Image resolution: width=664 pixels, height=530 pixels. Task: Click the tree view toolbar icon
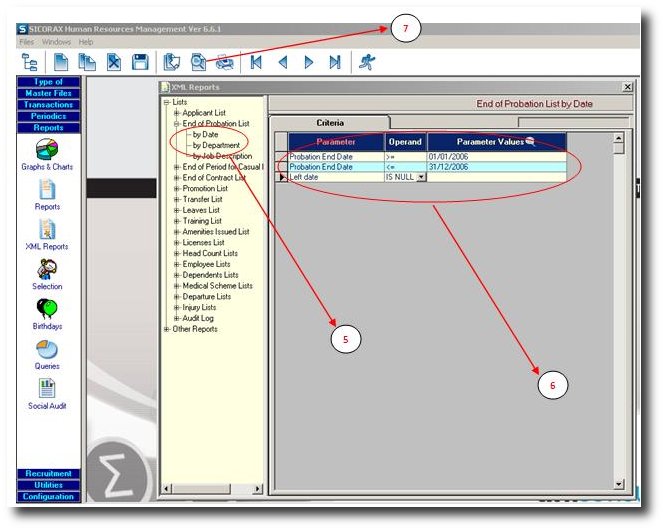click(29, 62)
